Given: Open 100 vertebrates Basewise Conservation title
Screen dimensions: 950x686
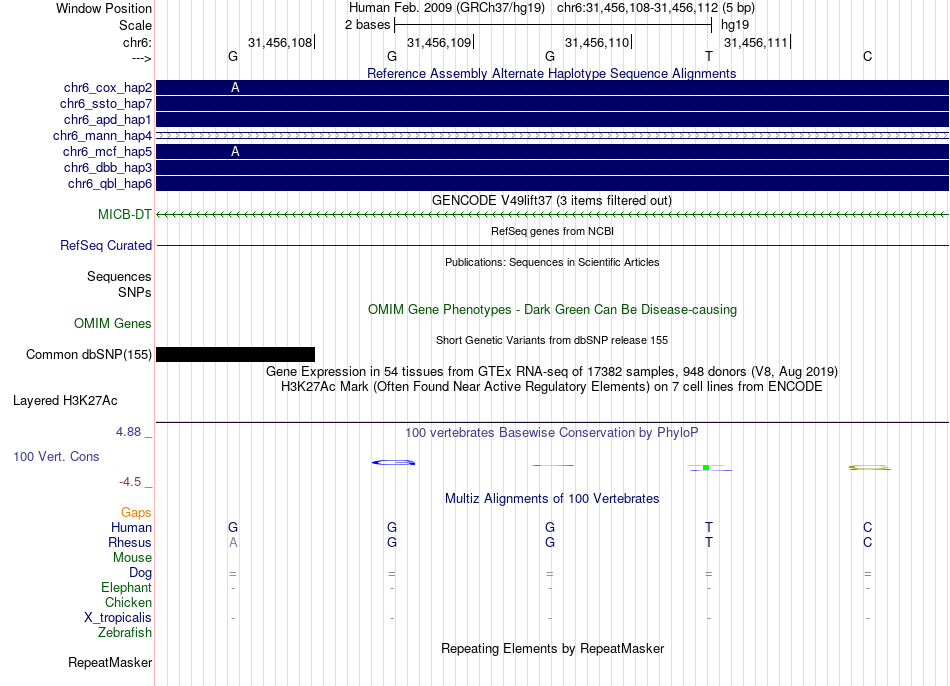Looking at the screenshot, I should click(552, 433).
